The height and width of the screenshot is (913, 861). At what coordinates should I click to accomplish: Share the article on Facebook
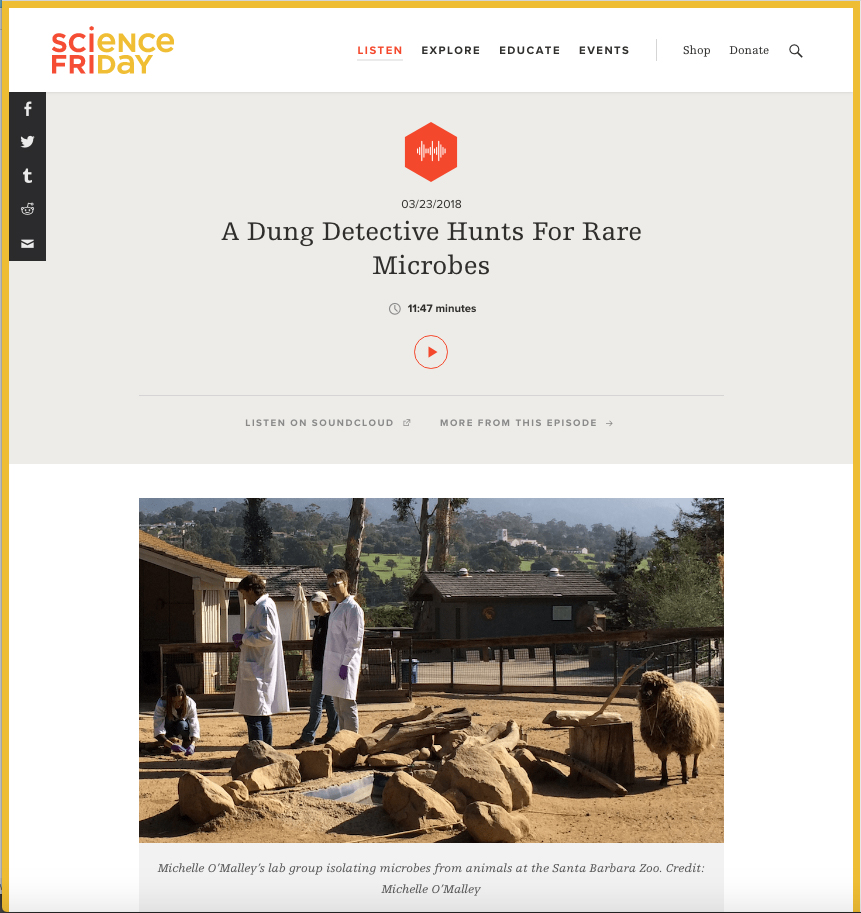[27, 109]
